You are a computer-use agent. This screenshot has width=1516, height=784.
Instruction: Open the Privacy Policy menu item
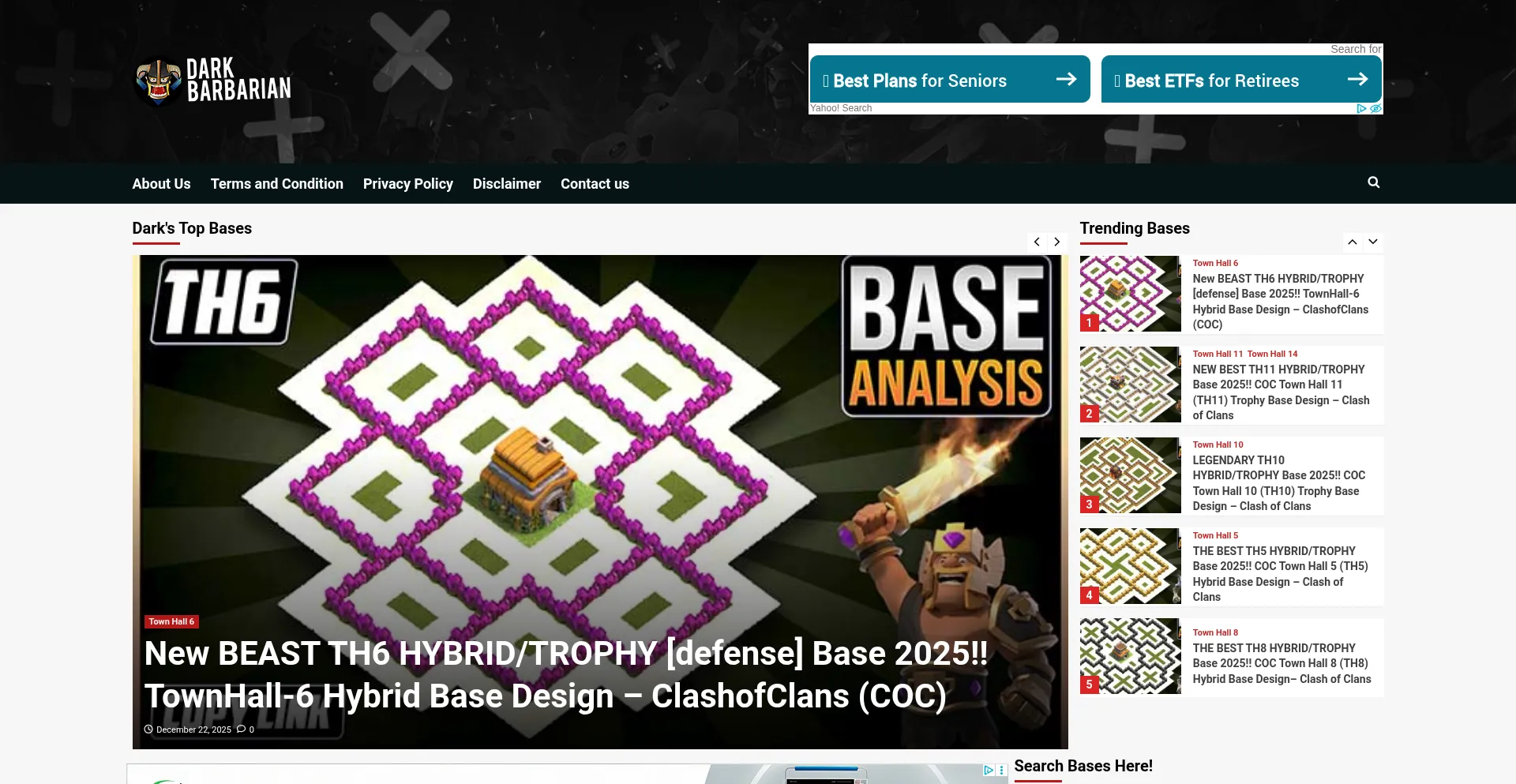pyautogui.click(x=407, y=184)
